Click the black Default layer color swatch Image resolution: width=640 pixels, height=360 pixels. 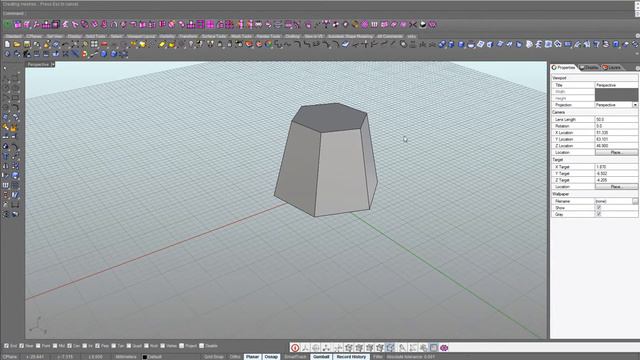point(144,357)
